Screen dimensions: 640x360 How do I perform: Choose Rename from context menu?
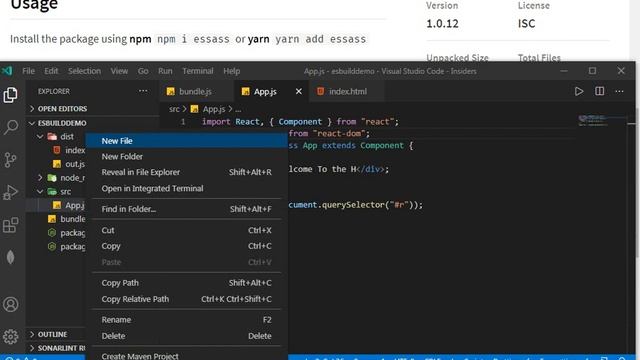pos(187,320)
